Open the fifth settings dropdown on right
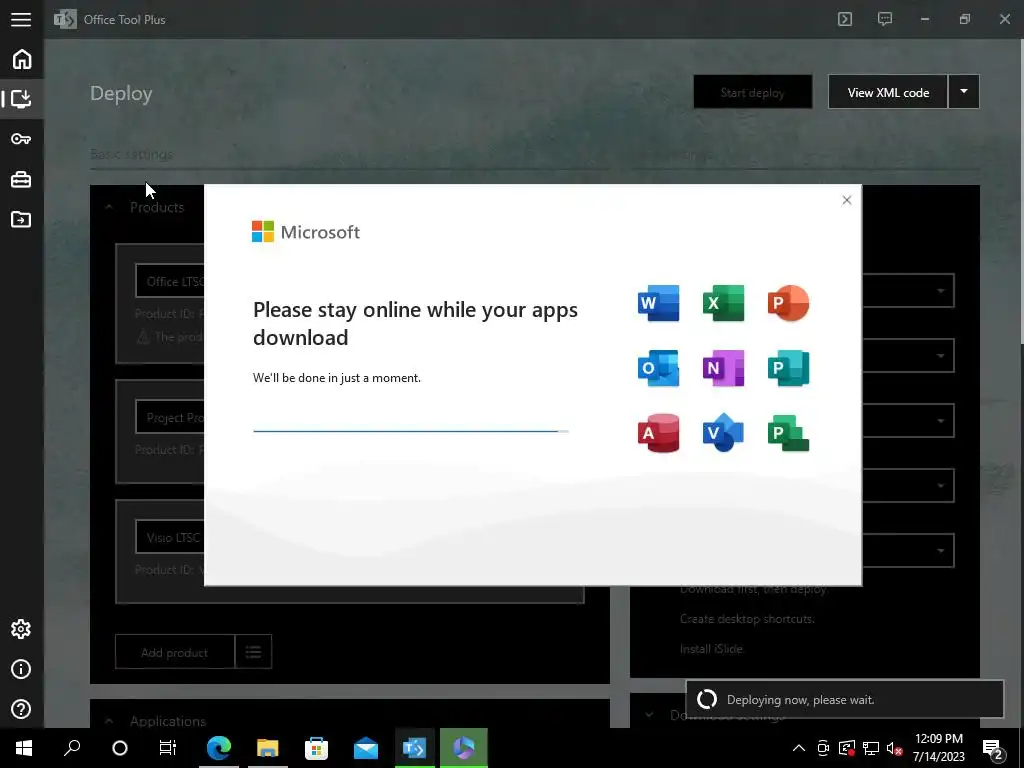1024x768 pixels. point(908,550)
